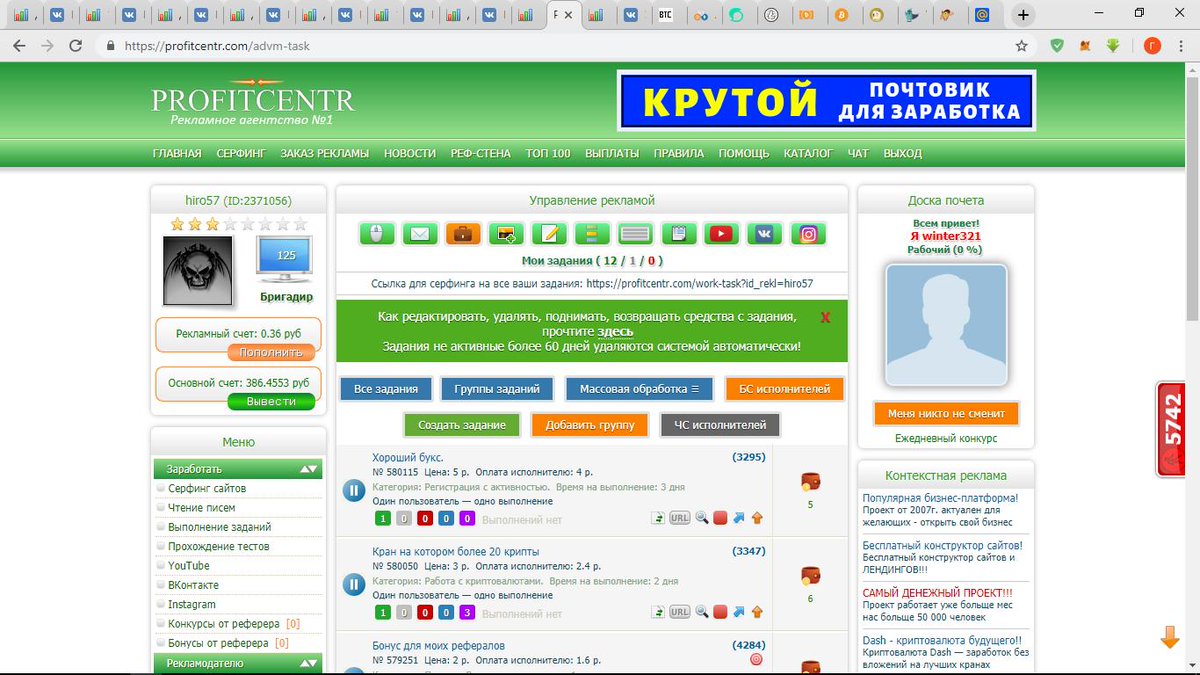Image resolution: width=1200 pixels, height=675 pixels.
Task: Click the purple "3" counter of task 580050
Action: click(x=466, y=612)
